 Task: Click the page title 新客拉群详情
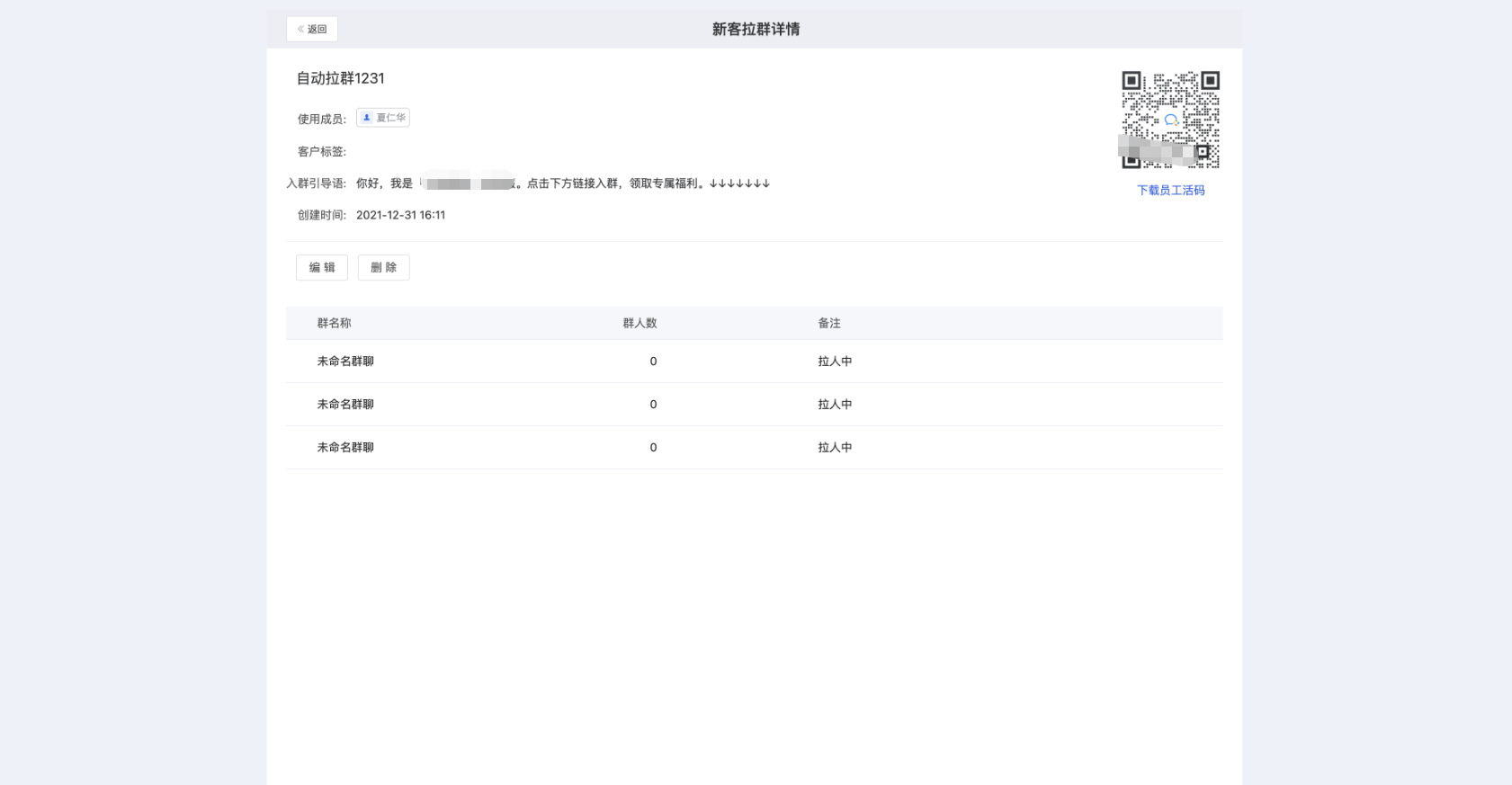tap(756, 29)
